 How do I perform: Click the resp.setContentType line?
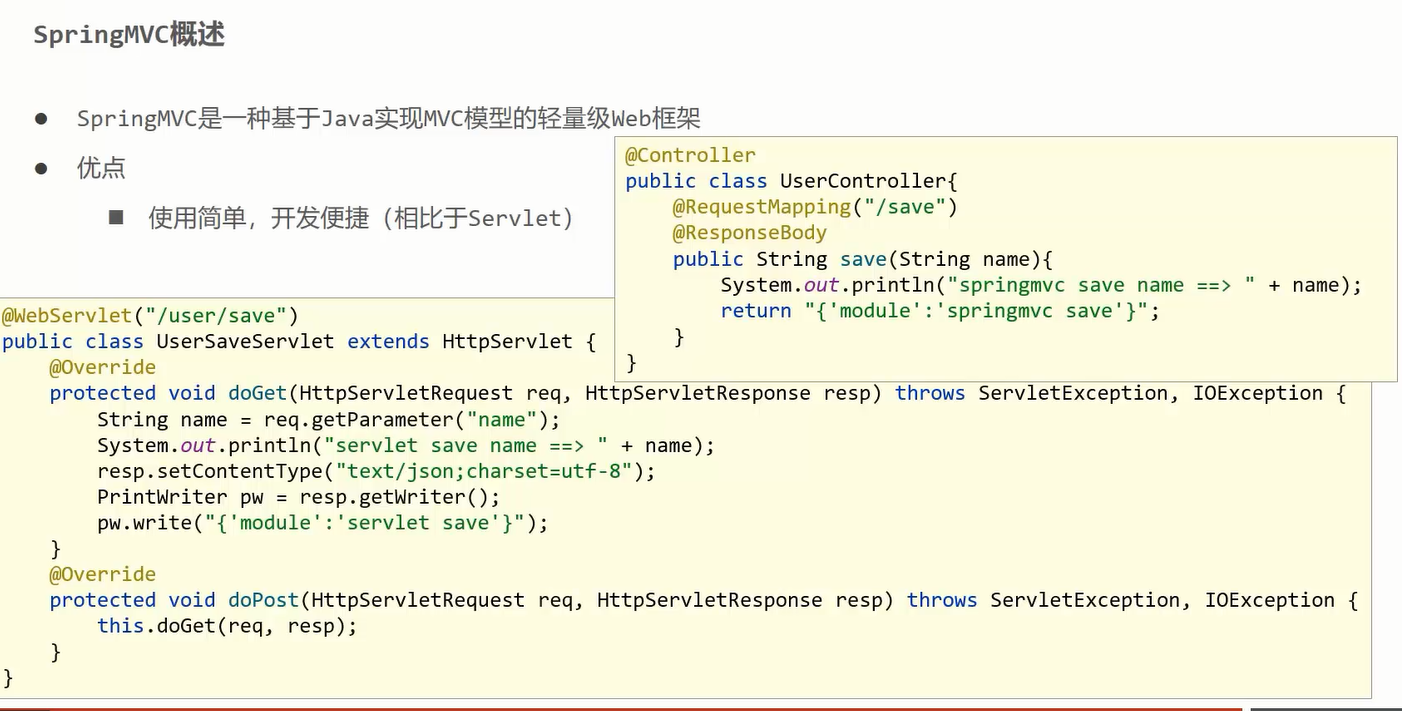pos(376,471)
